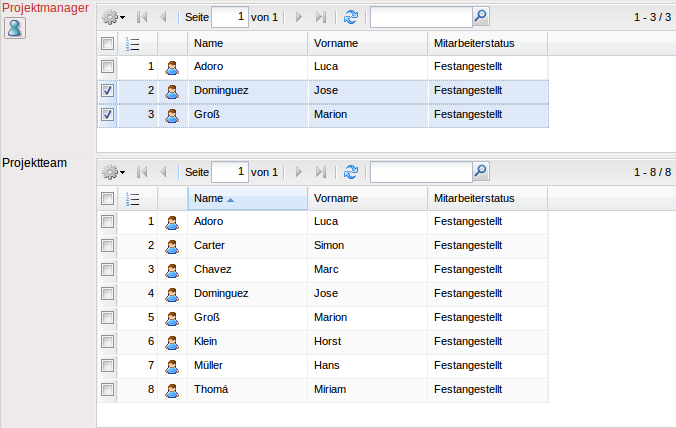Click the Projektmanager person icon button
The image size is (676, 428).
click(x=15, y=27)
